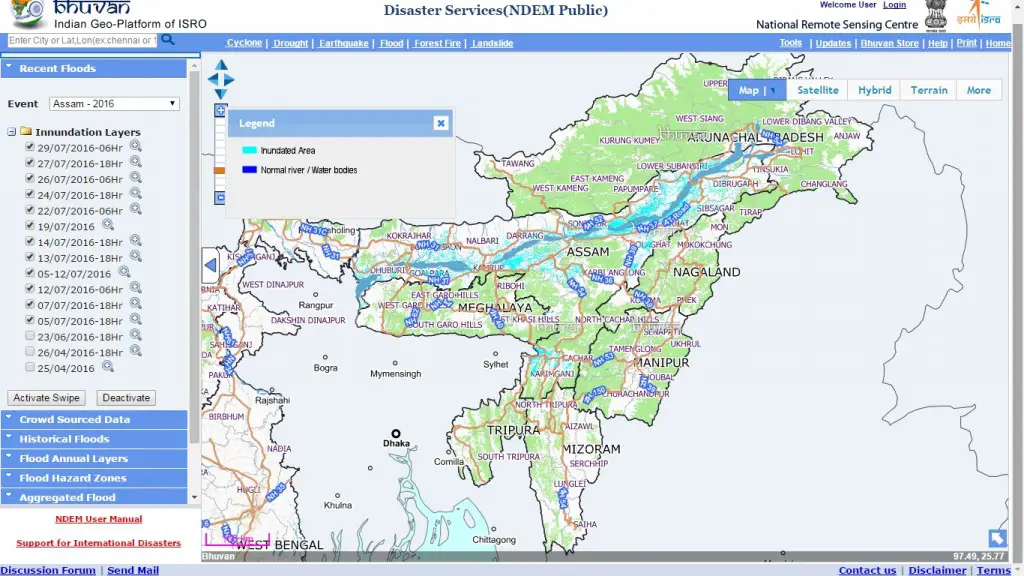Zoom to 05/07/2016-18Hr layer extent
1024x576 pixels.
pyautogui.click(x=135, y=319)
